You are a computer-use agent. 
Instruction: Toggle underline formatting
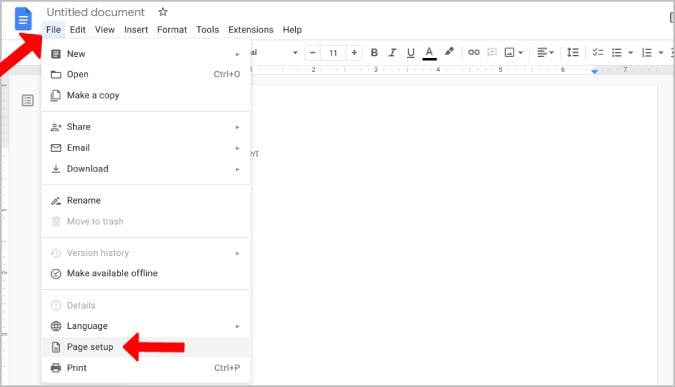411,53
